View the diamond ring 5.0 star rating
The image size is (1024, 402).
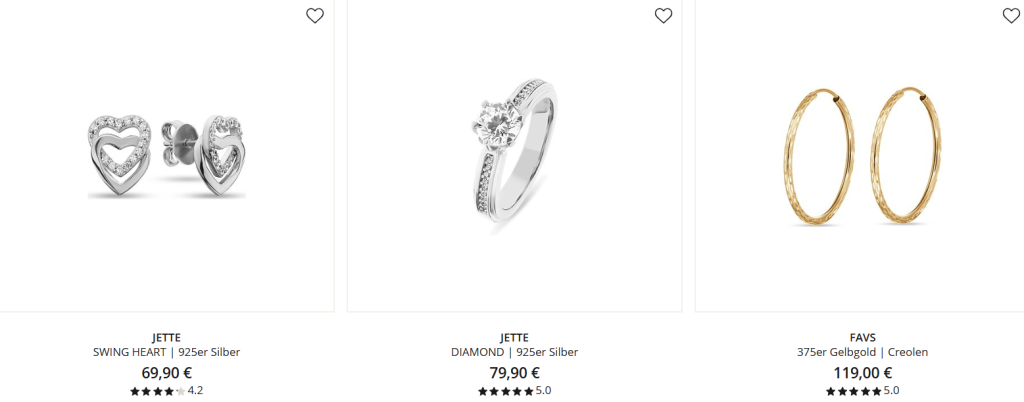[x=515, y=392]
